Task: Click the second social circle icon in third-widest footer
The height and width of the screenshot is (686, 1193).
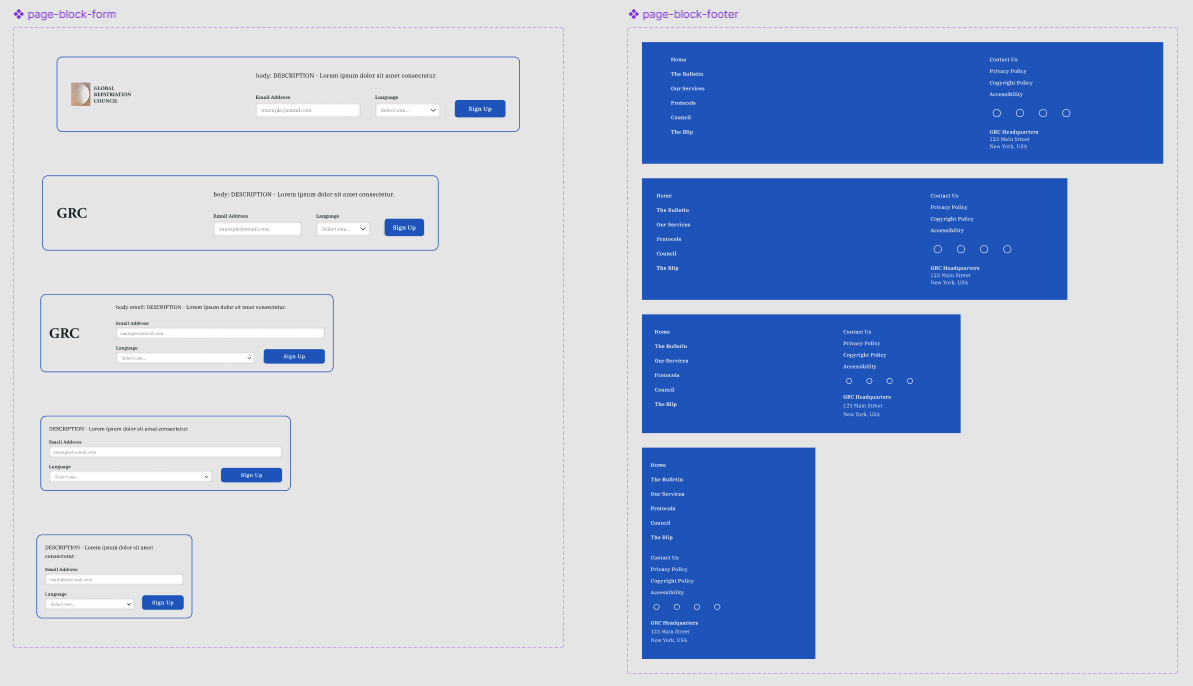Action: [869, 381]
